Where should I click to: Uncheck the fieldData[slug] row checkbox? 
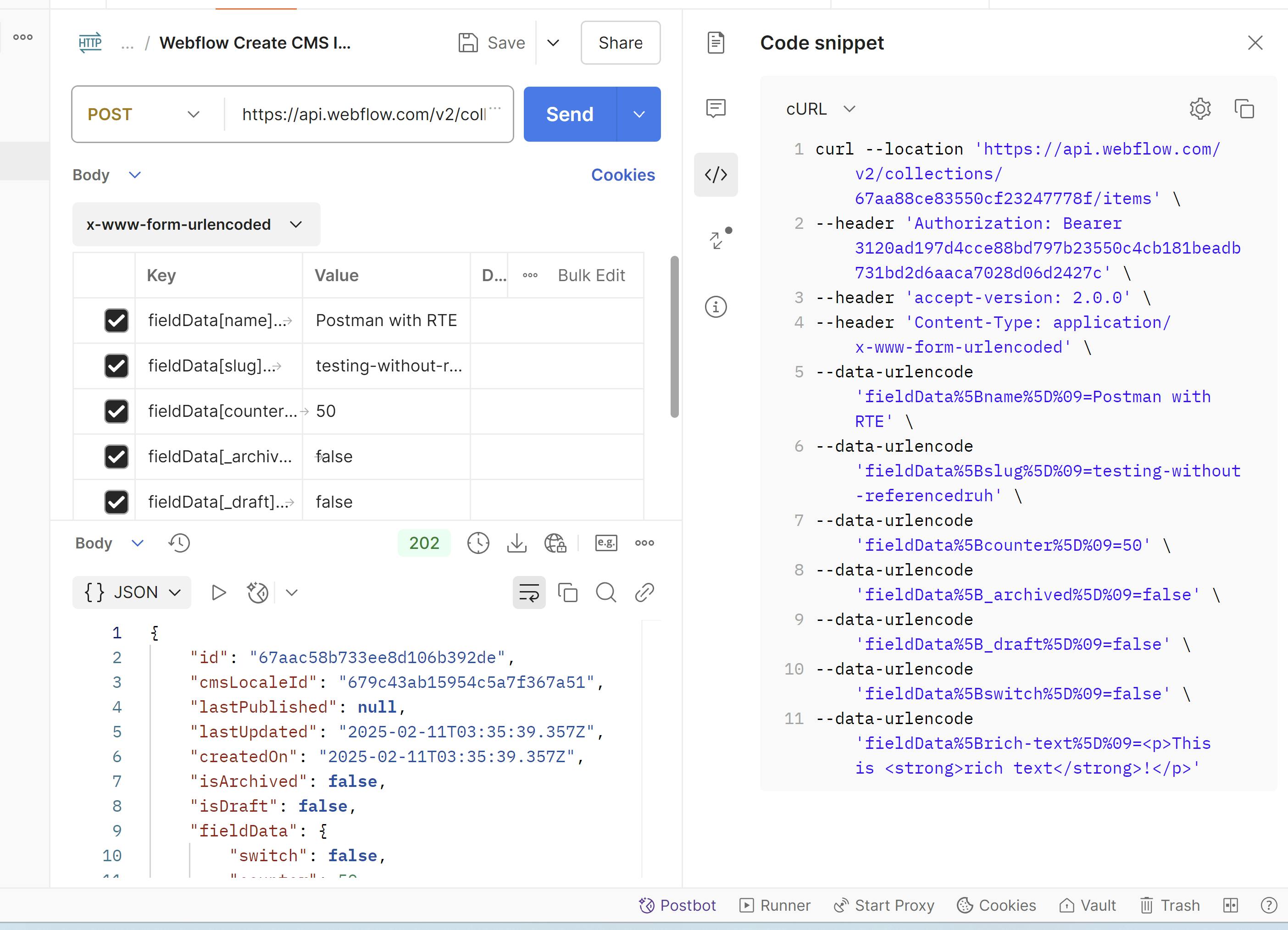(x=117, y=365)
